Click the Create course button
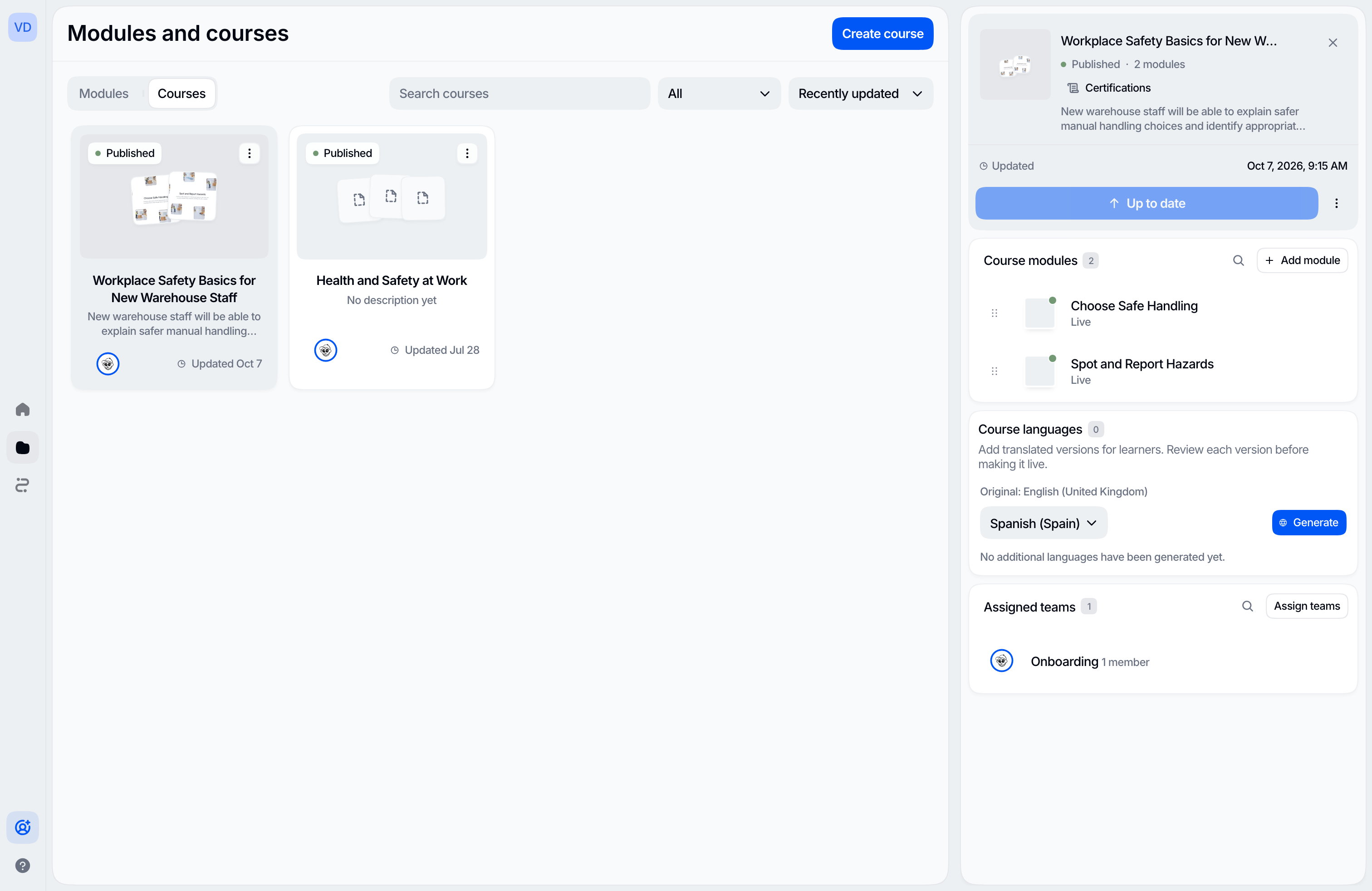 click(x=882, y=34)
